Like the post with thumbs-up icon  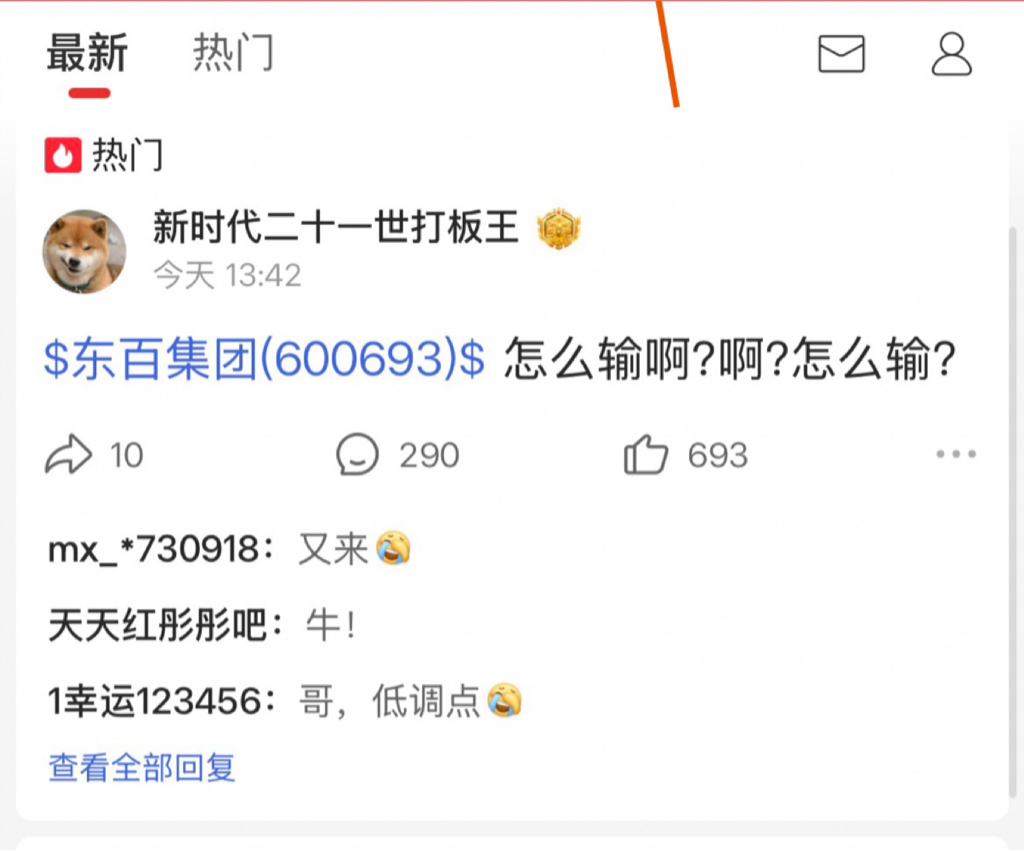(x=646, y=454)
